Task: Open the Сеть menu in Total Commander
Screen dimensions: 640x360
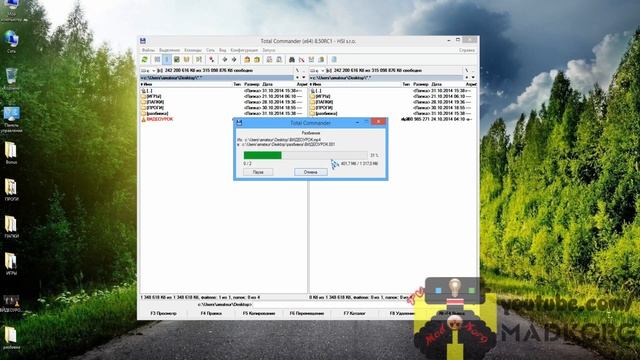Action: point(210,50)
